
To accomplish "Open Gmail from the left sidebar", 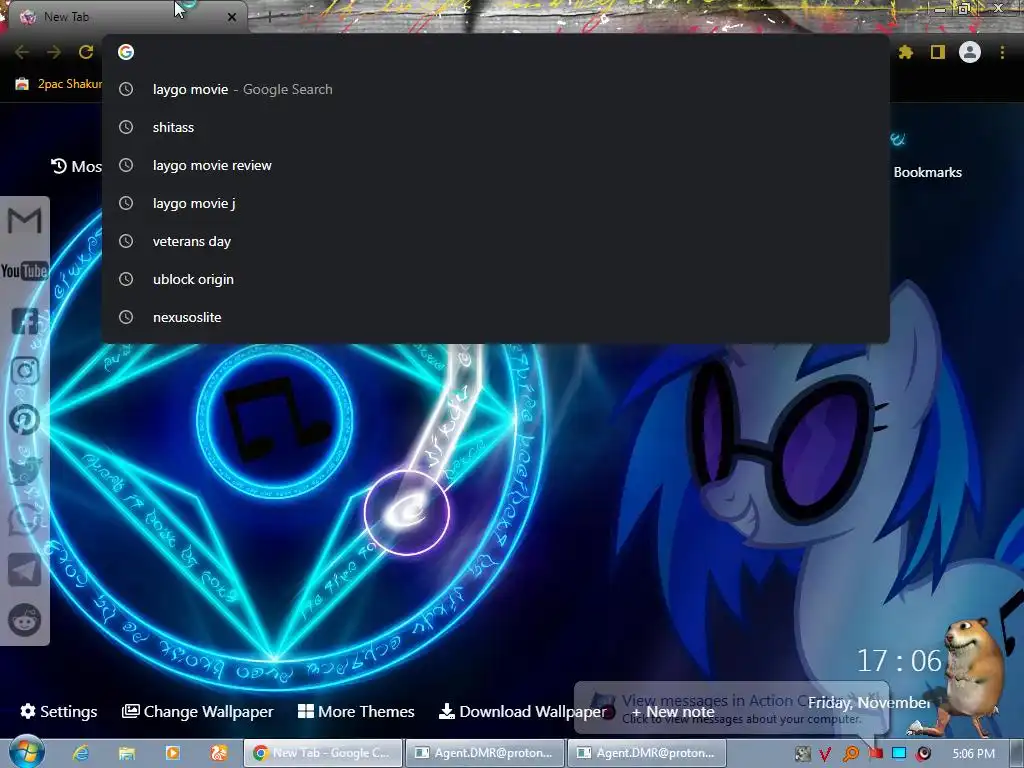I will coord(25,221).
